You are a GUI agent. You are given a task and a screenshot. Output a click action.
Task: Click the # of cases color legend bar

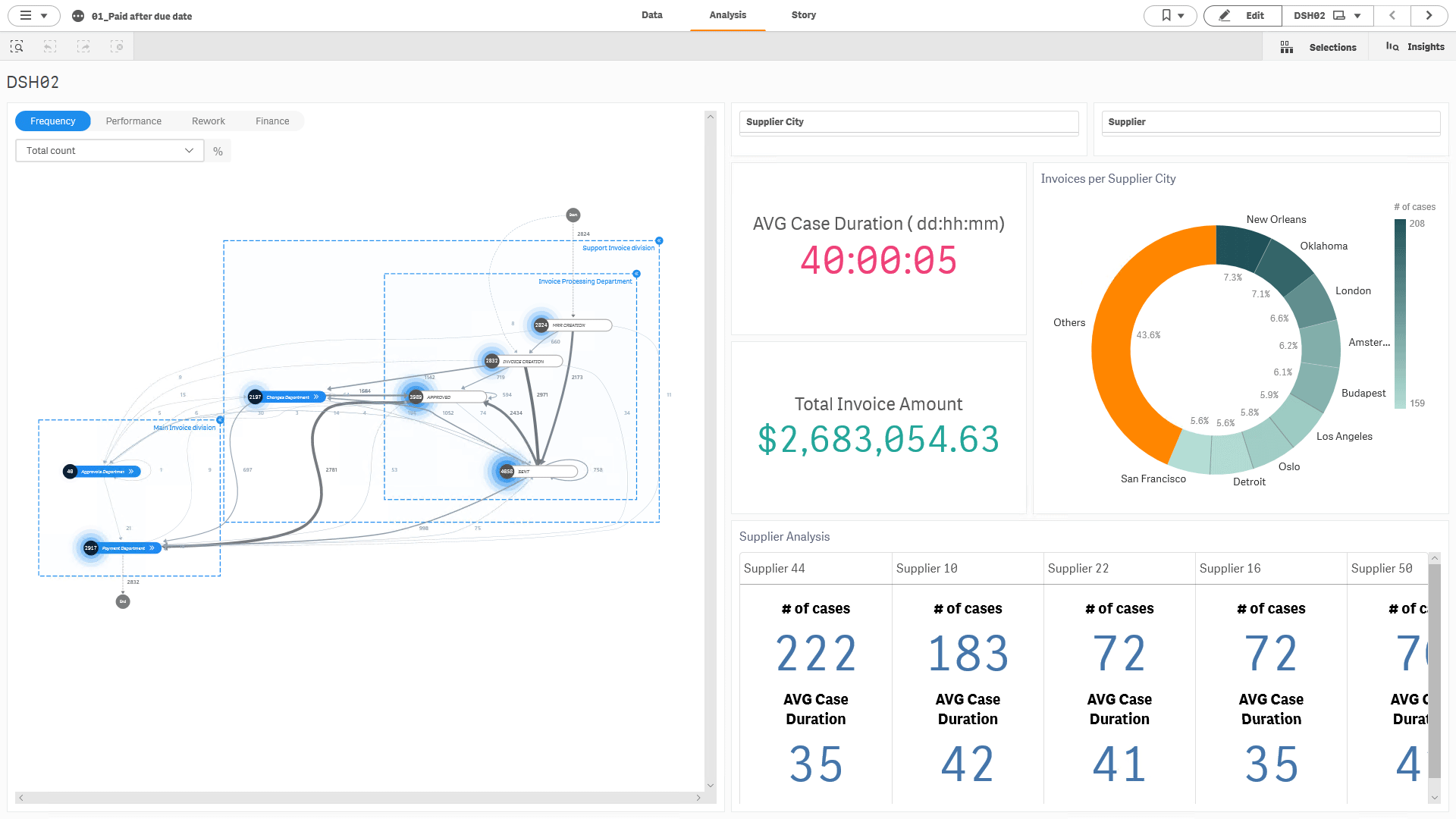pyautogui.click(x=1400, y=314)
